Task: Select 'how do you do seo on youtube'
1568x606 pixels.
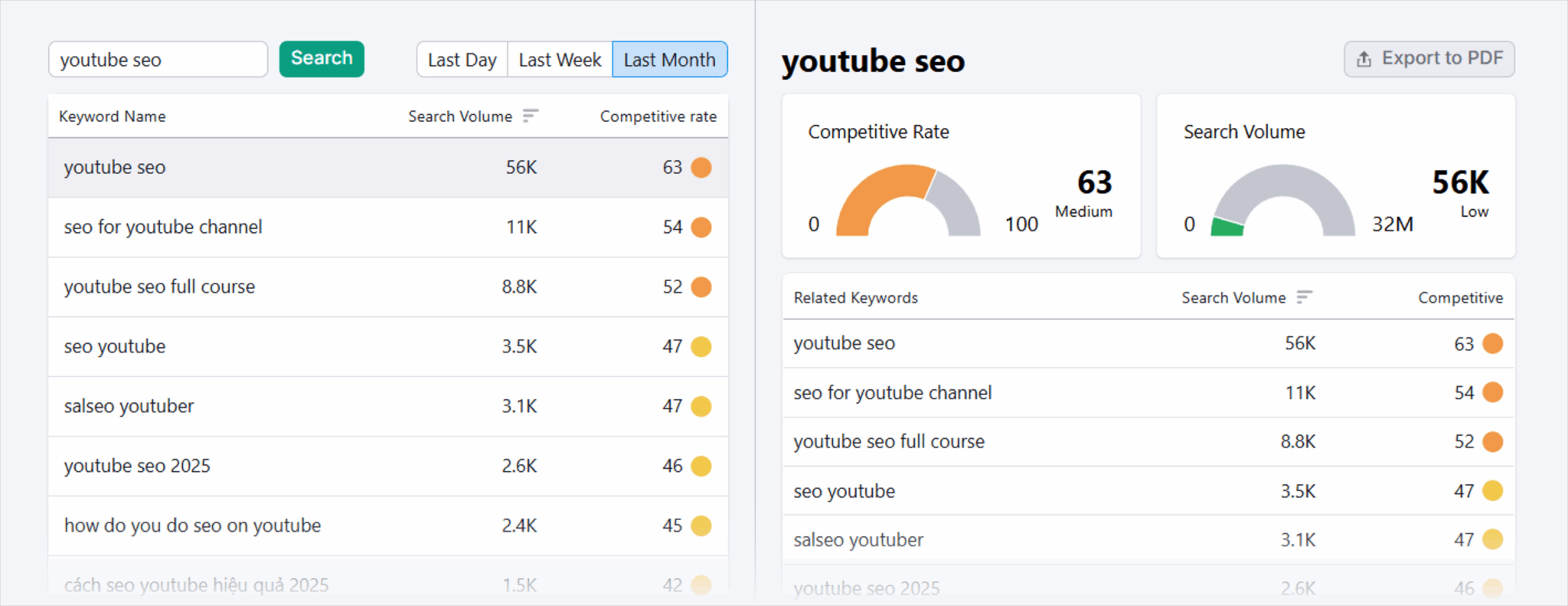Action: tap(388, 526)
